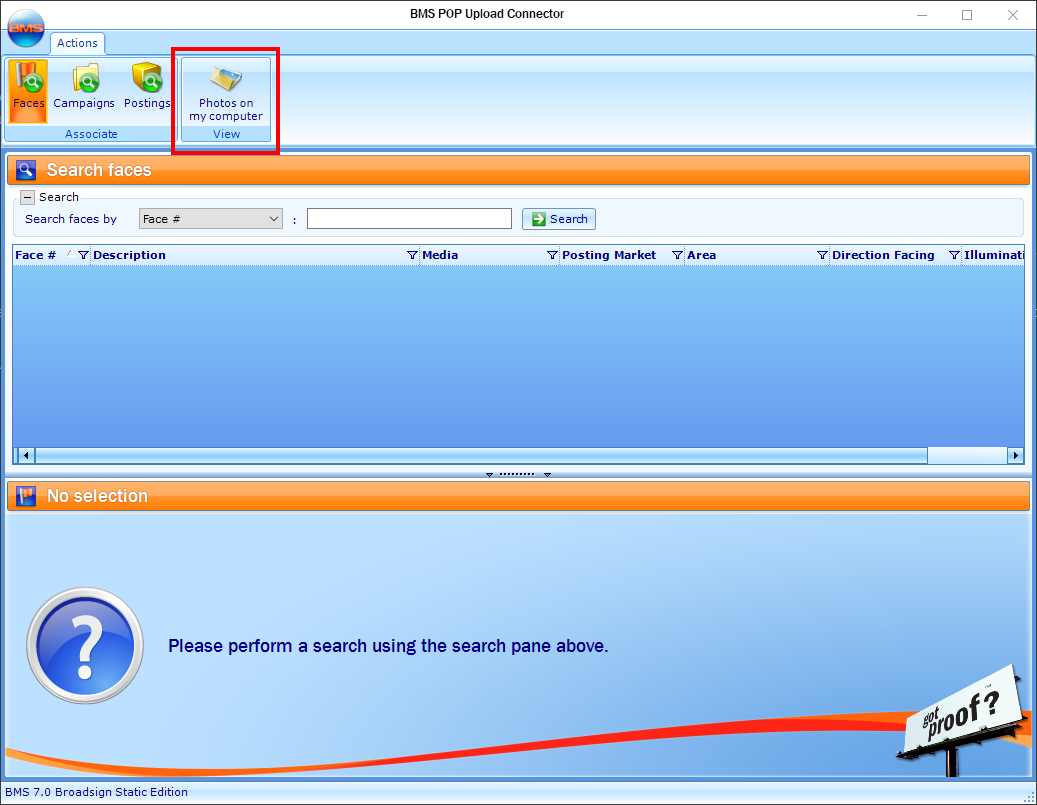Minimize the BMS POP Upload Connector window
The image size is (1037, 805).
[x=922, y=15]
